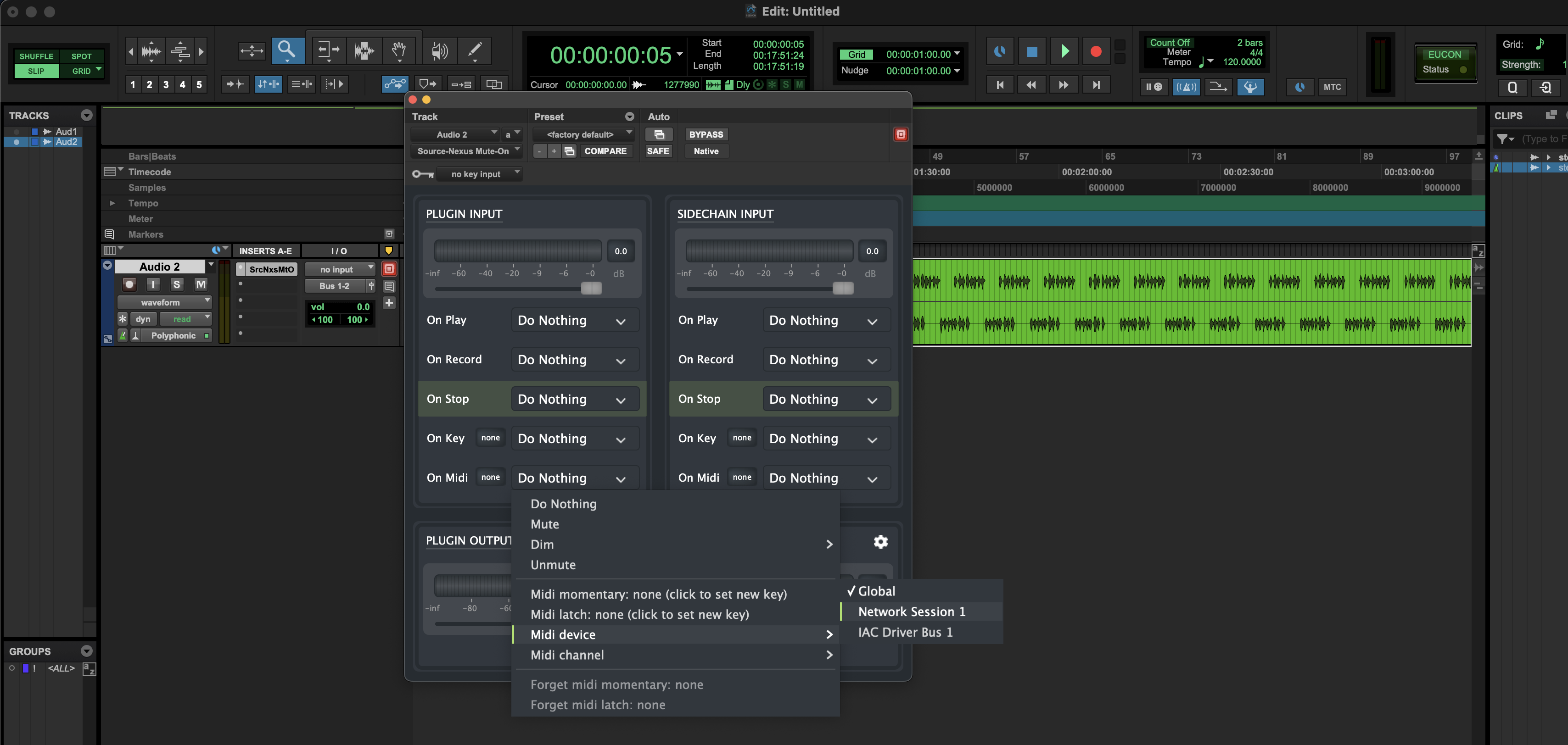The height and width of the screenshot is (745, 1568).
Task: Toggle Solo on Audio 2 track
Action: coord(177,284)
